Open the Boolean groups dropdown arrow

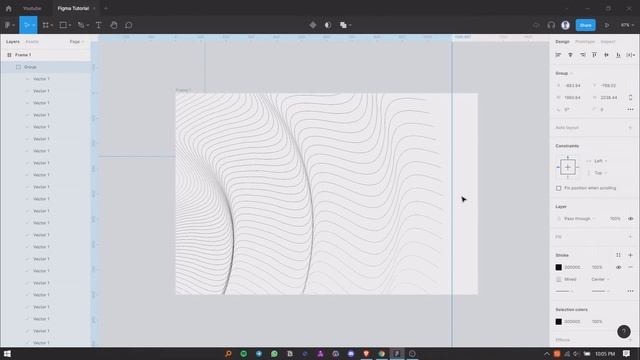click(350, 25)
